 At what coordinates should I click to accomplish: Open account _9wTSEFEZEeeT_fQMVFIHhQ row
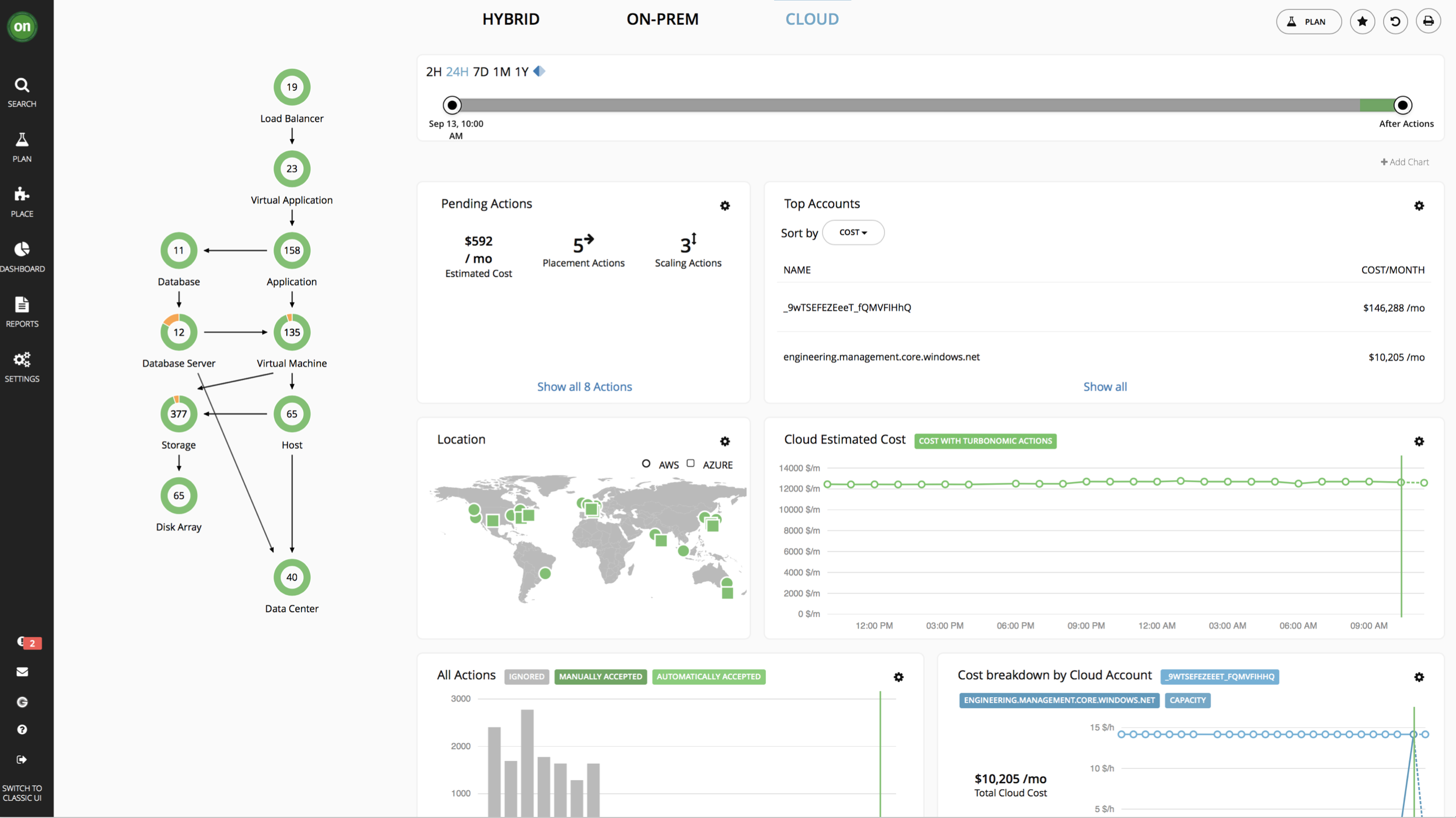pyautogui.click(x=1104, y=307)
